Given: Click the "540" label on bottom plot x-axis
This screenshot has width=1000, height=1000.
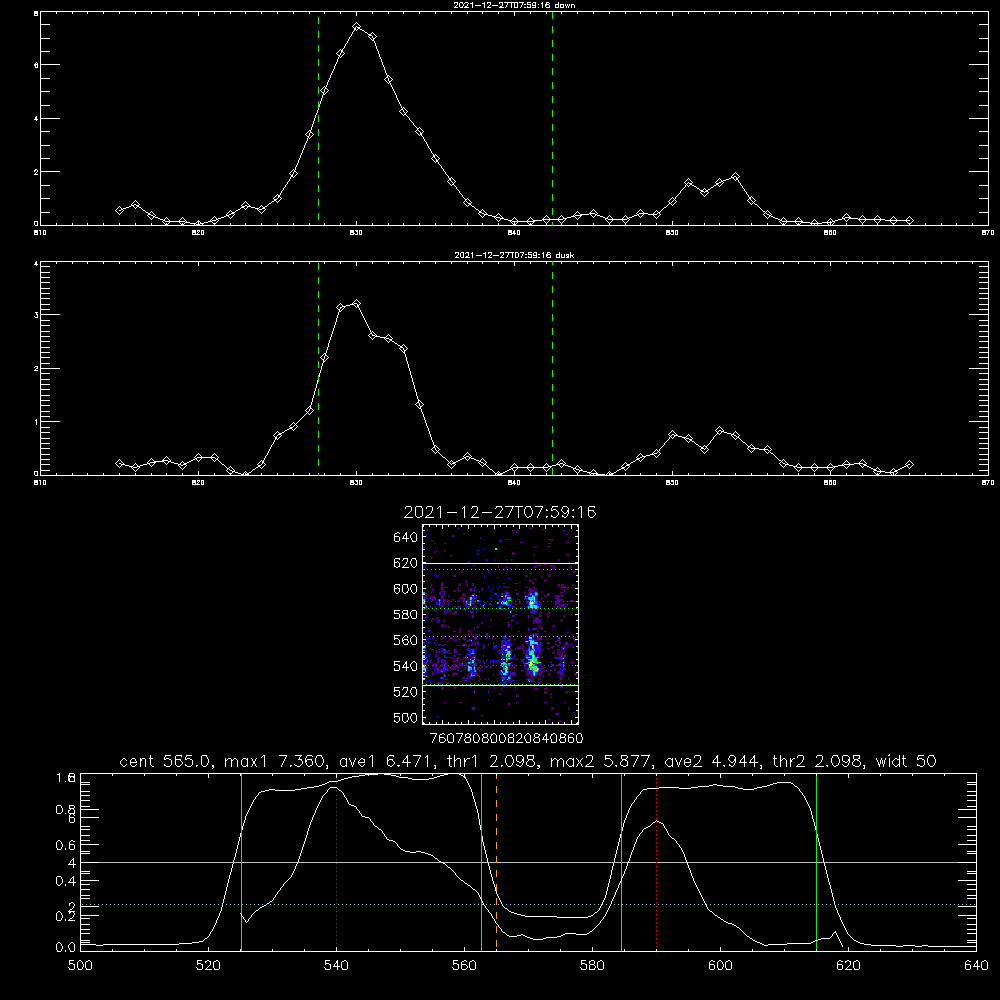Looking at the screenshot, I should [x=337, y=966].
